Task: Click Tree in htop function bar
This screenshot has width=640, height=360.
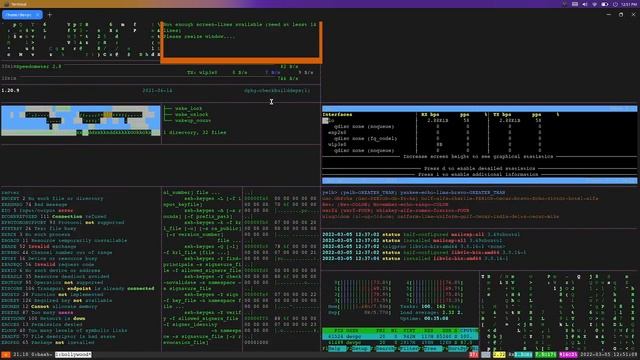Action: [x=432, y=349]
